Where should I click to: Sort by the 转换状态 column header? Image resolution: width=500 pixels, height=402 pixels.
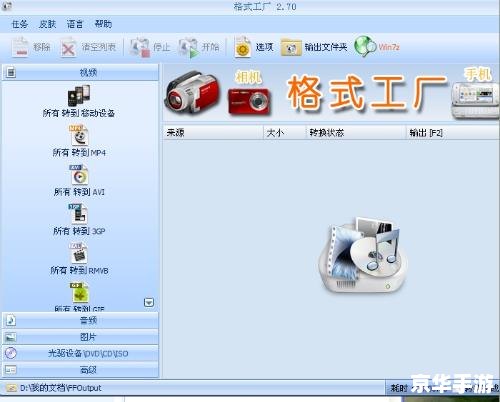click(x=355, y=133)
